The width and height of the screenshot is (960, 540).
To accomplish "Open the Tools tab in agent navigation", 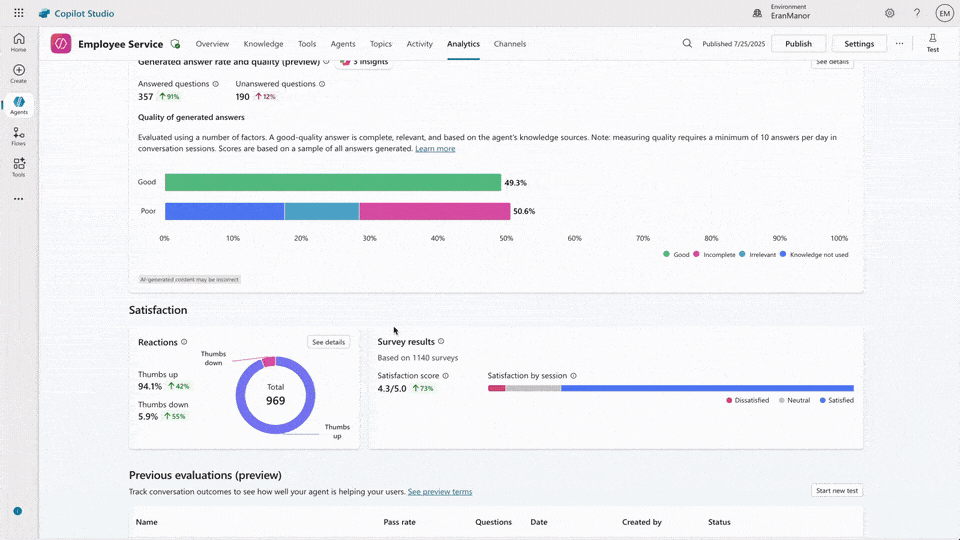I will click(307, 44).
